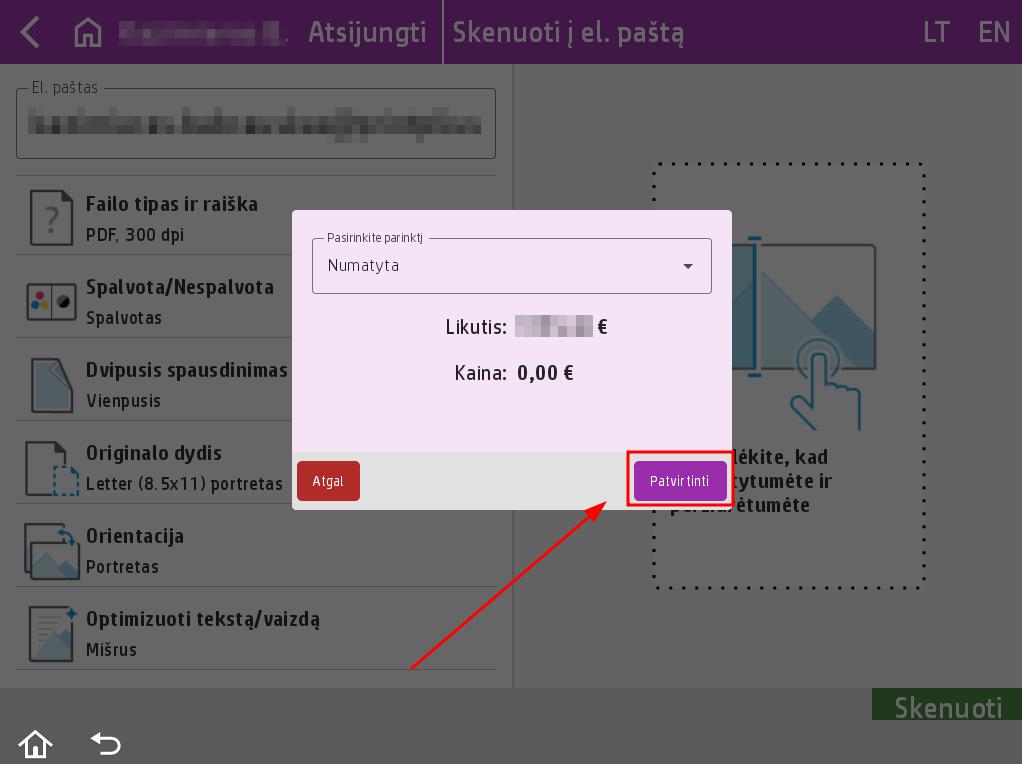
Task: Switch language to EN
Action: pyautogui.click(x=994, y=32)
